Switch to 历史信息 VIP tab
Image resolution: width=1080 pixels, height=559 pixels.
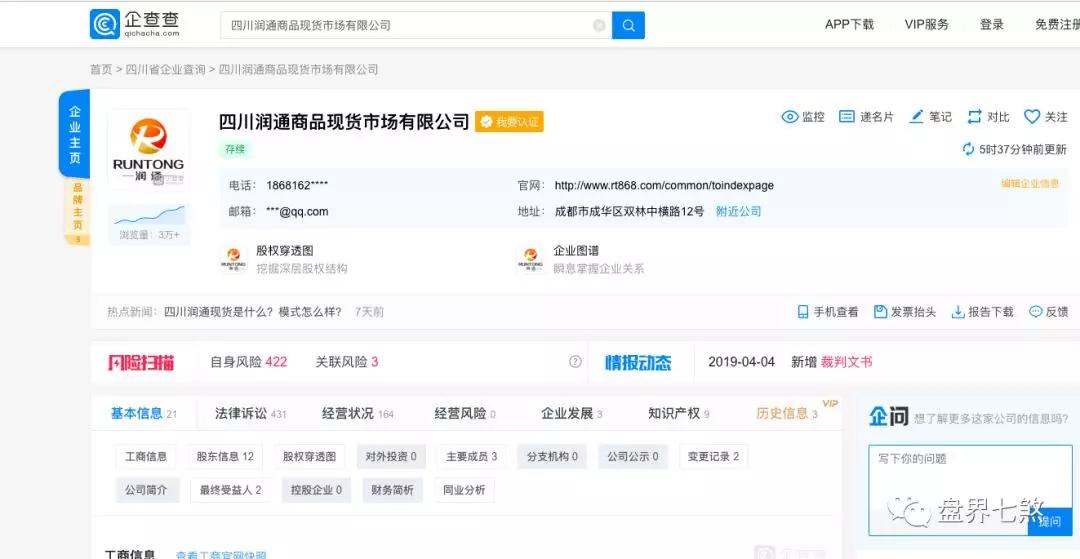click(787, 414)
